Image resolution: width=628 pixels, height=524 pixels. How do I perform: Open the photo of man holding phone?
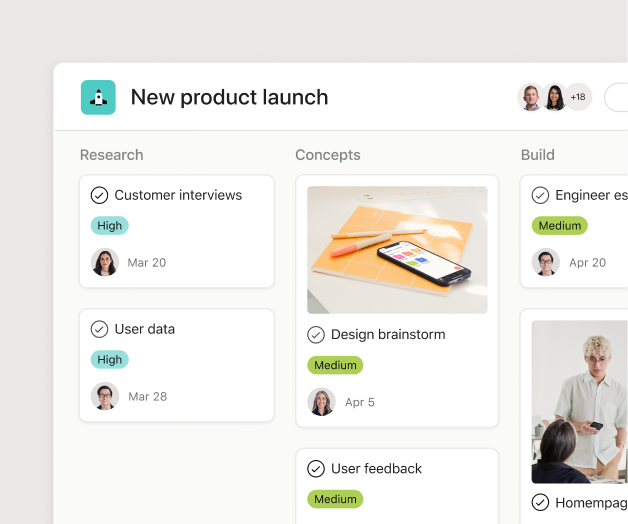[580, 402]
